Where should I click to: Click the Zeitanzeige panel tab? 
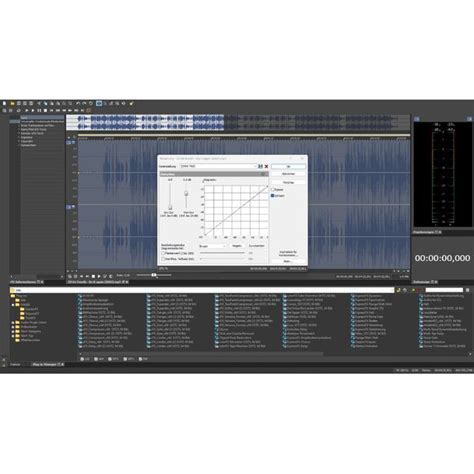[425, 282]
